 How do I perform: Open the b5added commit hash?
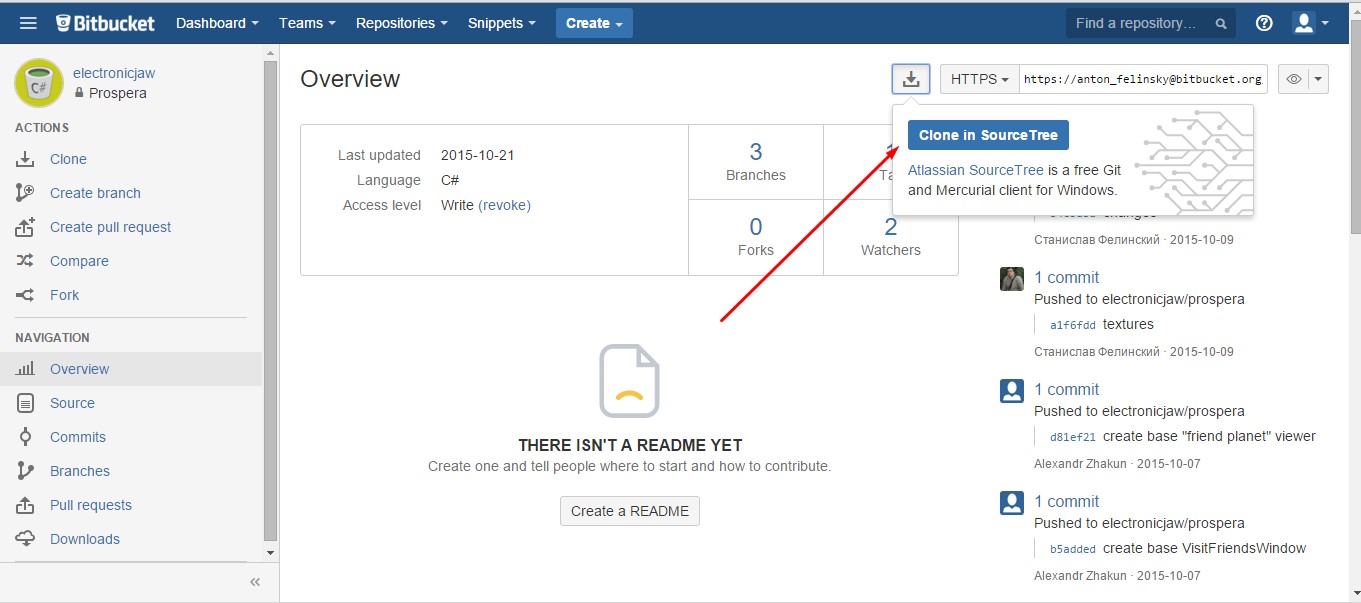tap(1073, 549)
